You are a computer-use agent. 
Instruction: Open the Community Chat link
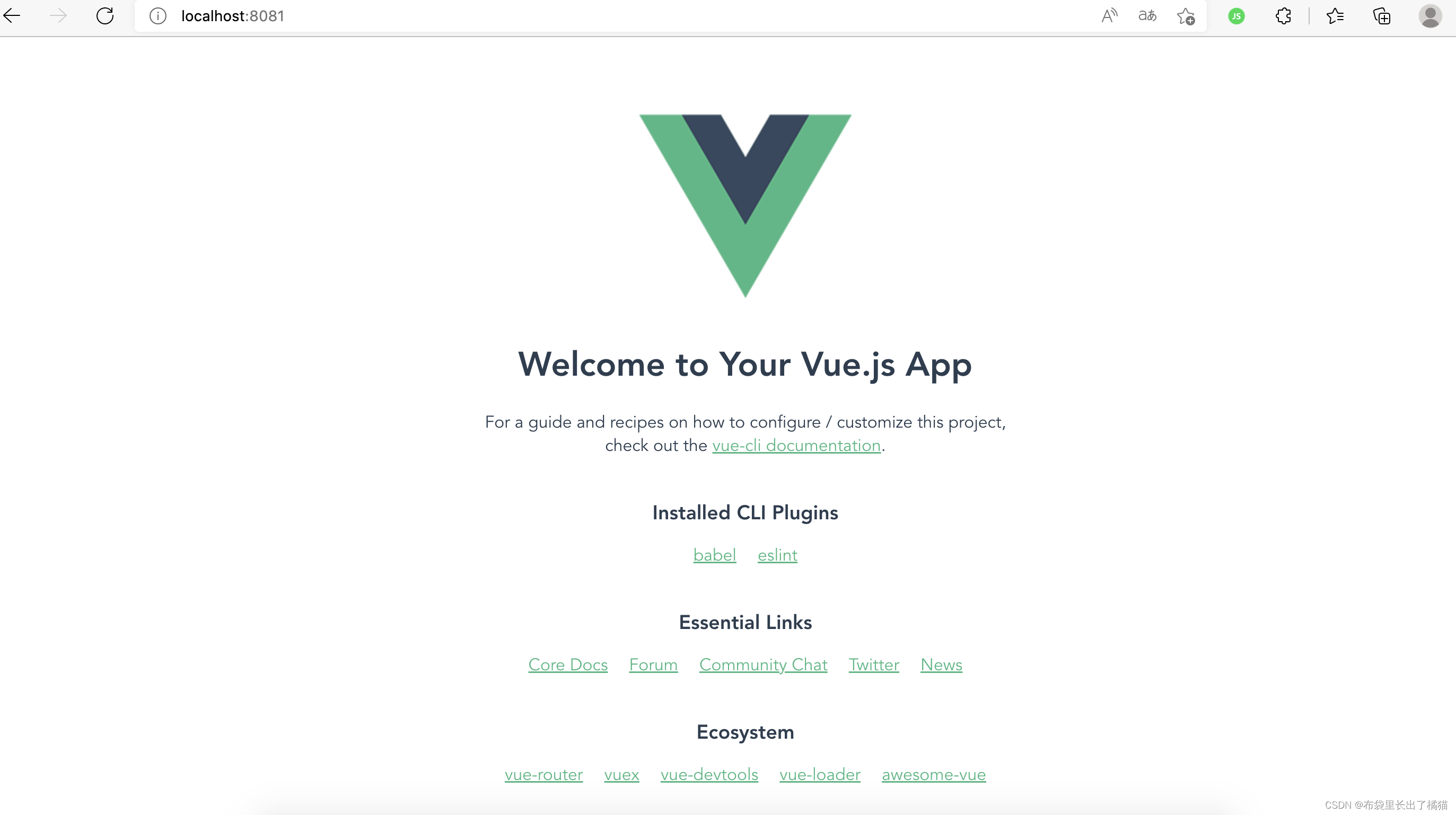click(x=763, y=665)
